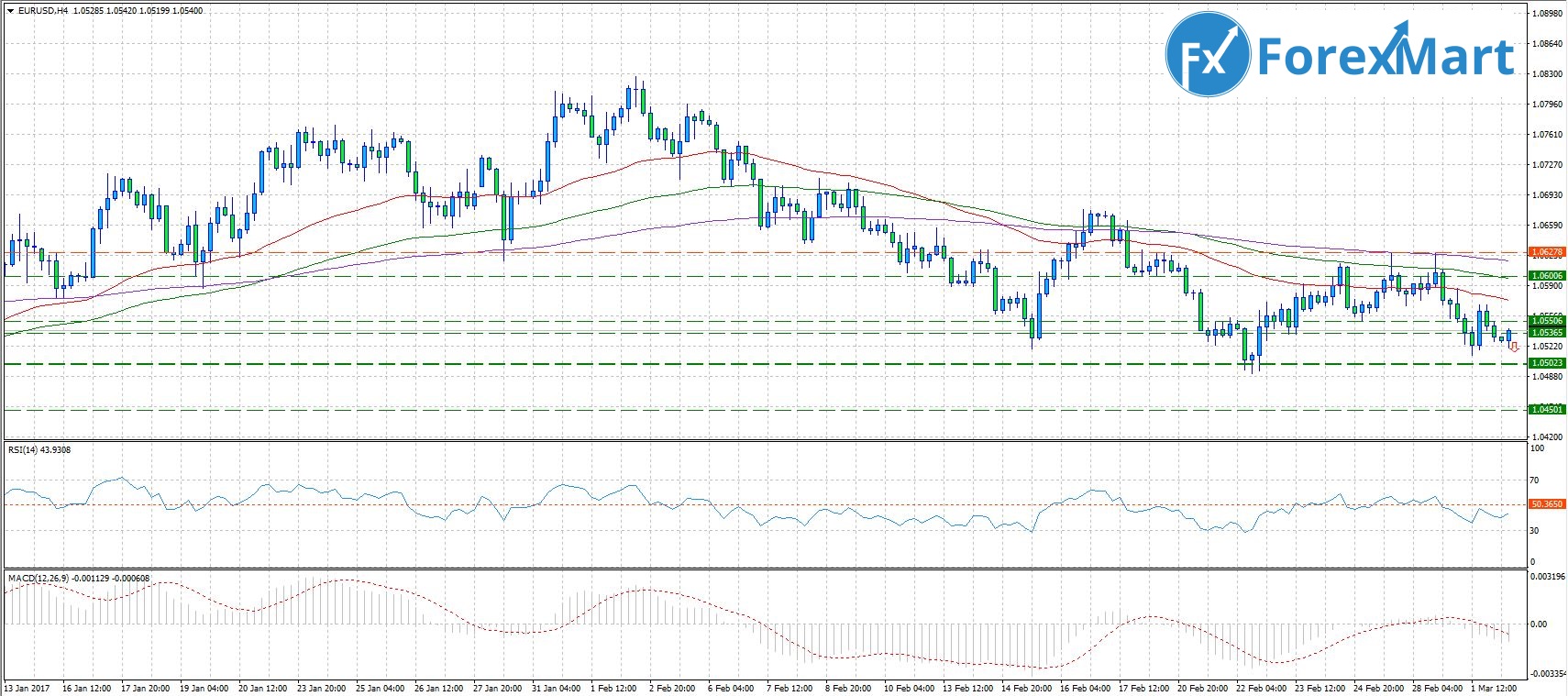Click price scale value 1.06930
The image size is (1568, 696).
tap(1547, 195)
